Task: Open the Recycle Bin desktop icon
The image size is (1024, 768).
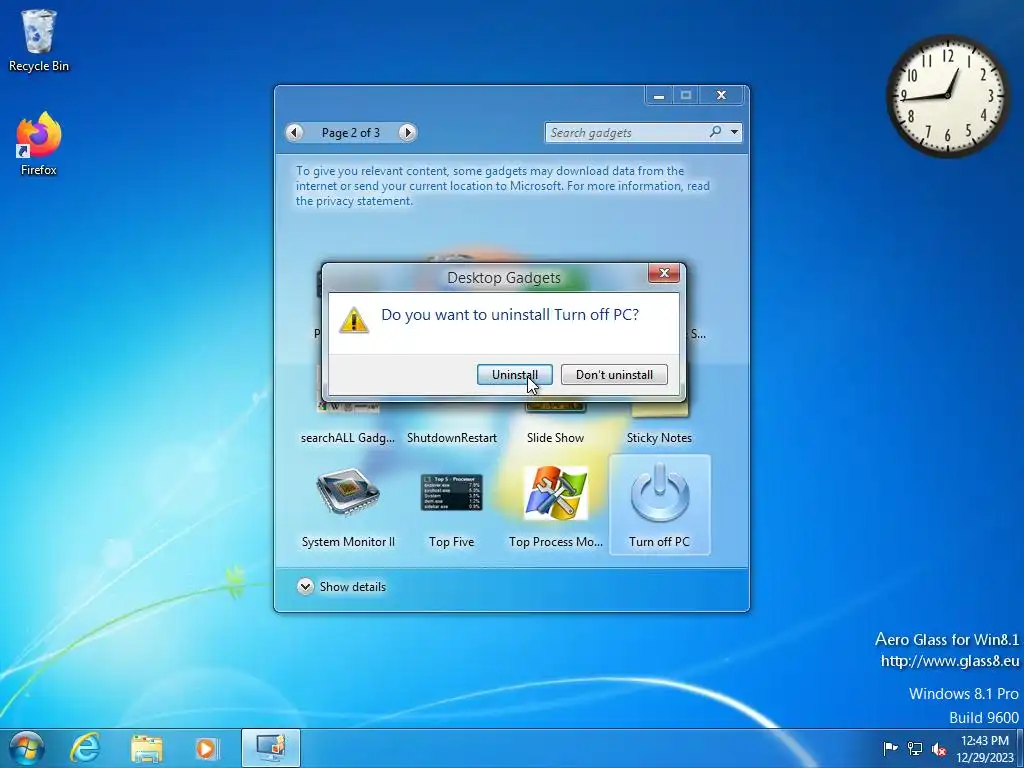Action: tap(39, 40)
